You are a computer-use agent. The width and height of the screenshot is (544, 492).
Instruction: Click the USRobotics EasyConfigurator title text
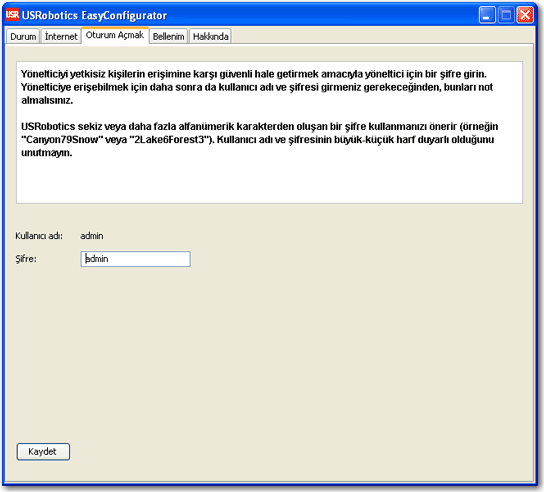point(94,15)
